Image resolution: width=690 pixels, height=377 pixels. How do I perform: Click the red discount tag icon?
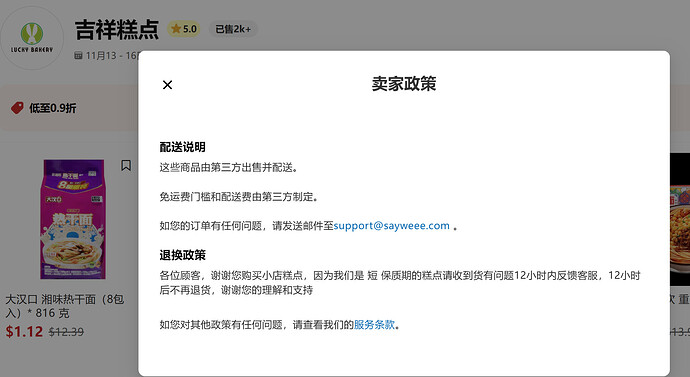click(x=17, y=108)
